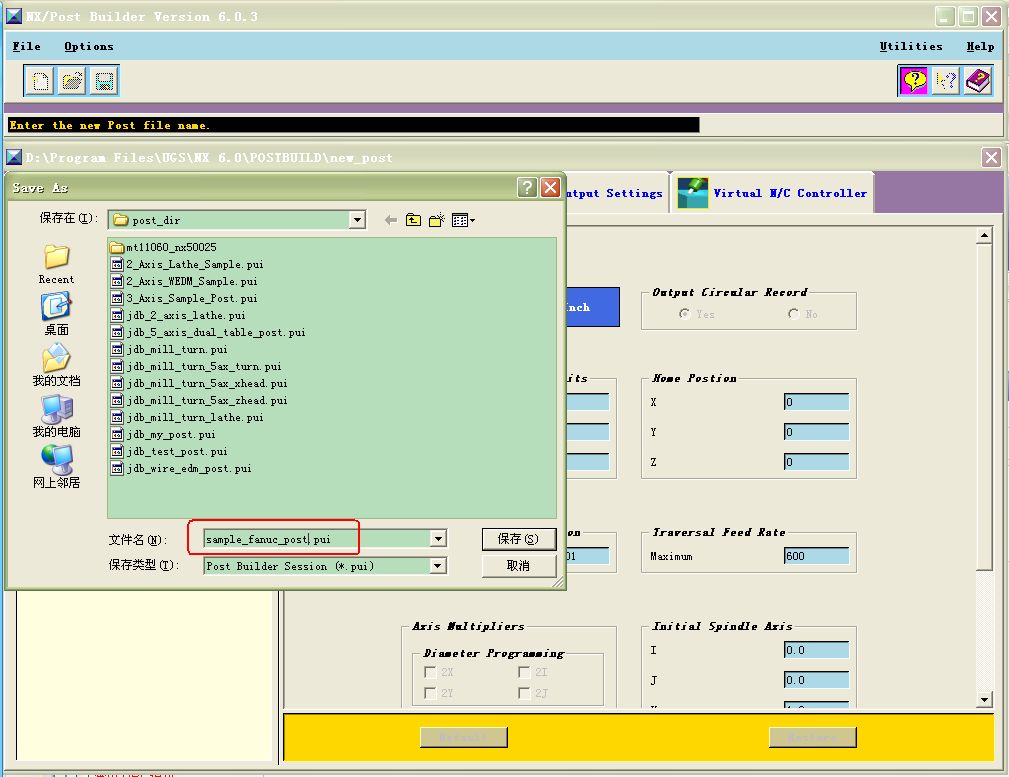This screenshot has height=777, width=1009.
Task: Select jdb_test_post.pui file
Action: pyautogui.click(x=169, y=452)
